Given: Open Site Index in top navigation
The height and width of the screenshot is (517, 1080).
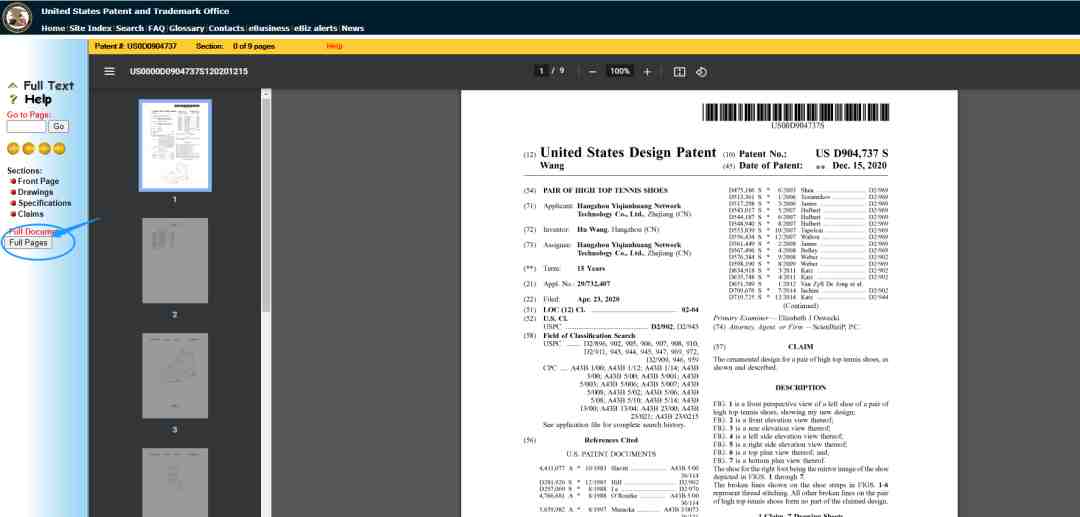Looking at the screenshot, I should coord(90,28).
